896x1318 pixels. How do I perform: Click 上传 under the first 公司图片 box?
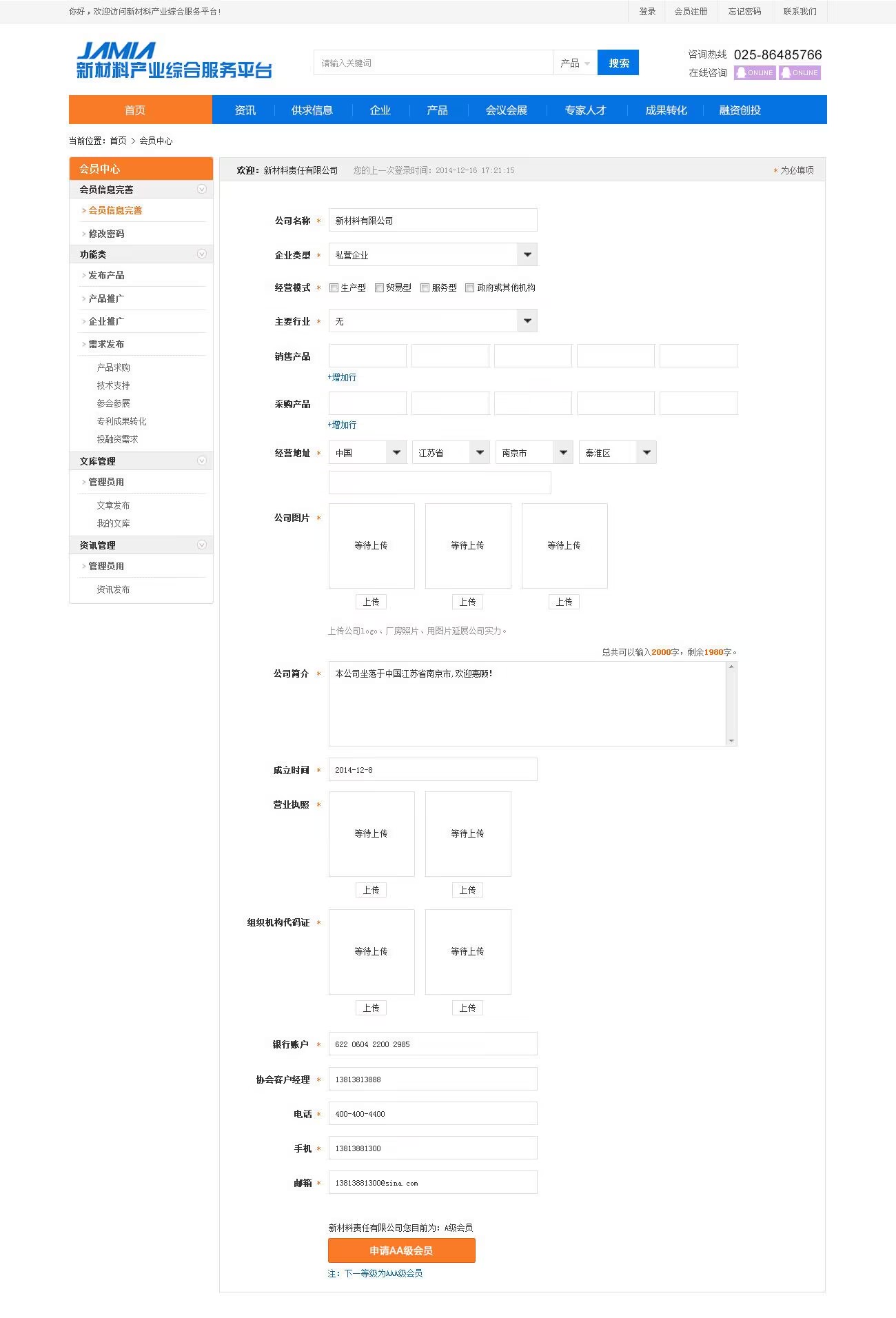[x=371, y=602]
